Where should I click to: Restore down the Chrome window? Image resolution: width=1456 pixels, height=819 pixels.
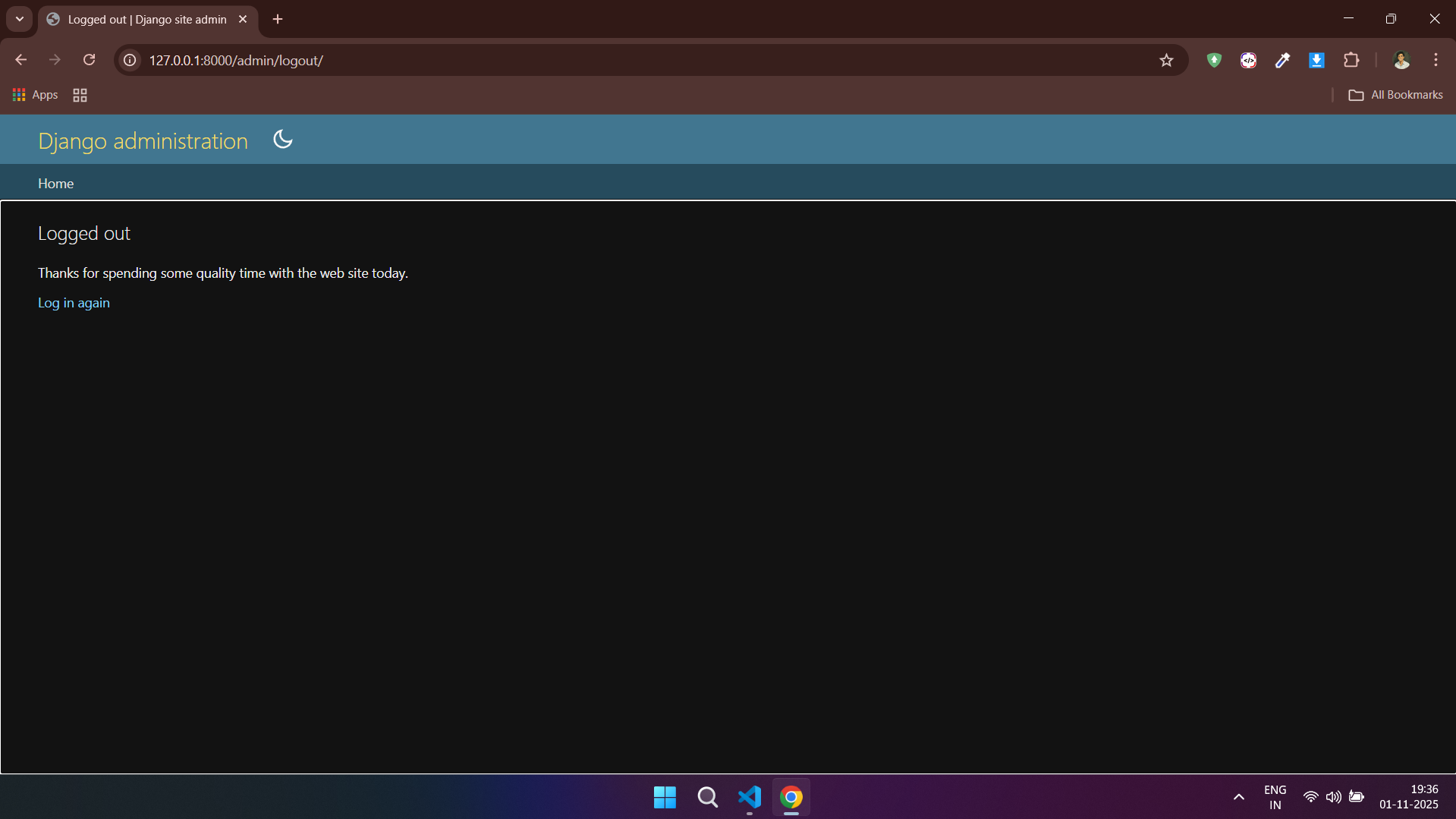click(x=1391, y=19)
